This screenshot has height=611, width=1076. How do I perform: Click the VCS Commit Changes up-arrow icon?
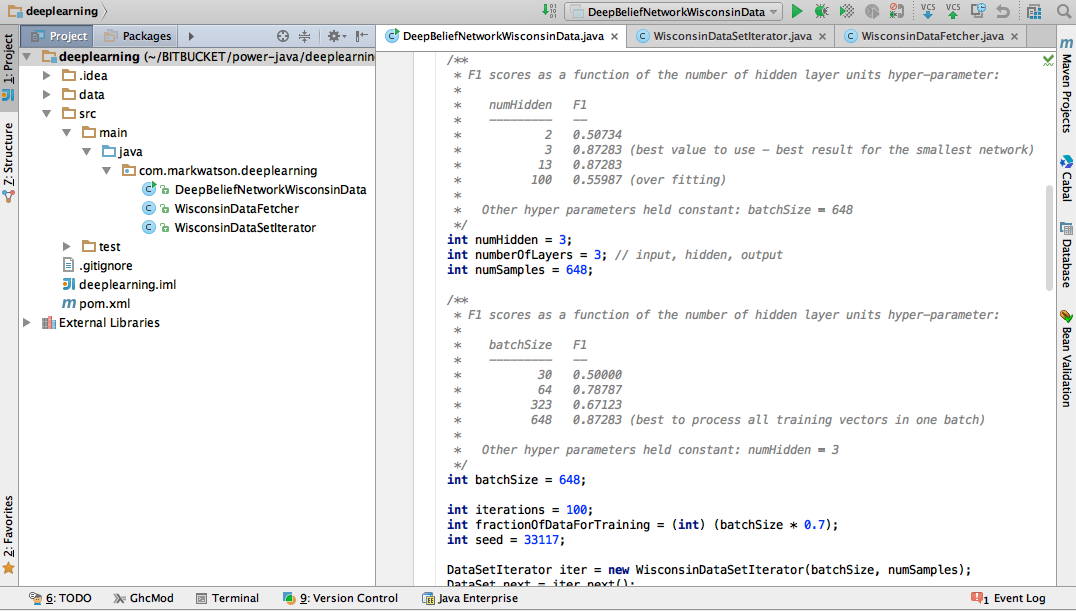953,13
